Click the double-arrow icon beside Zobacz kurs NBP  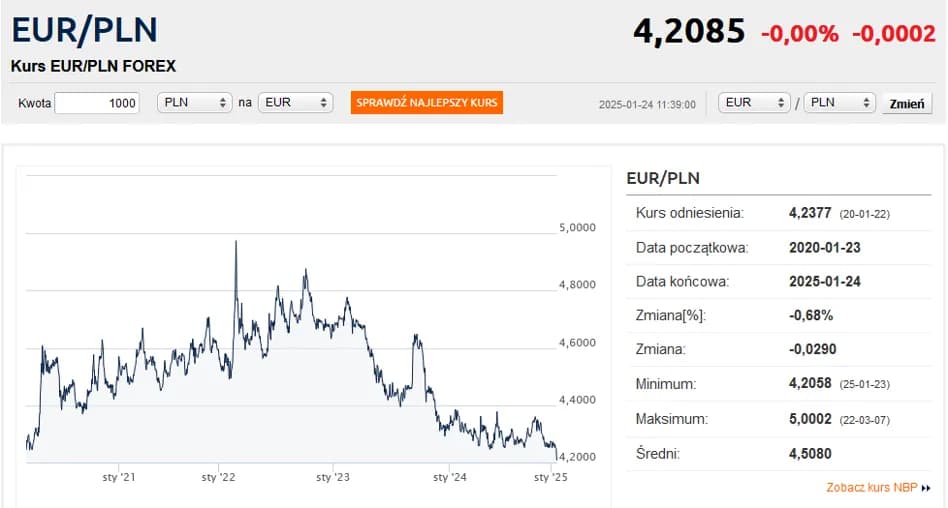pos(926,488)
